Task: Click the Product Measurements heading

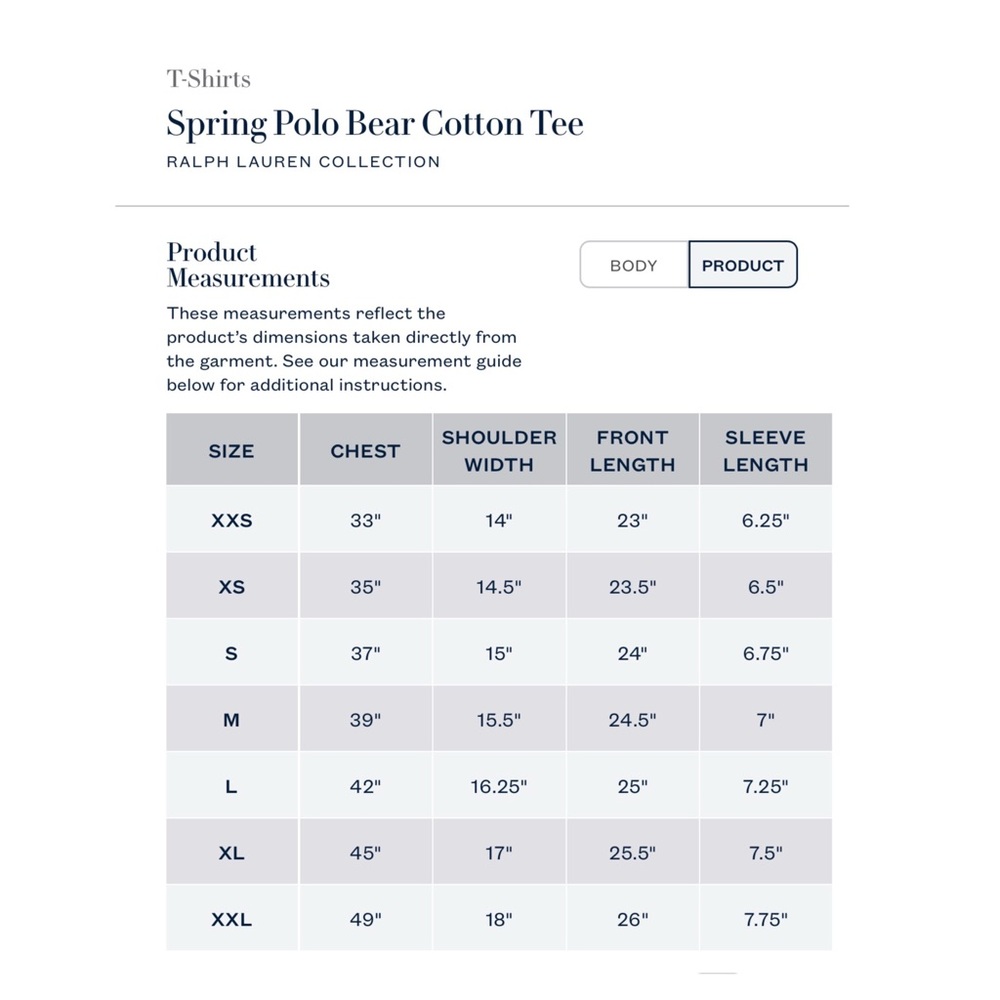Action: click(x=248, y=265)
